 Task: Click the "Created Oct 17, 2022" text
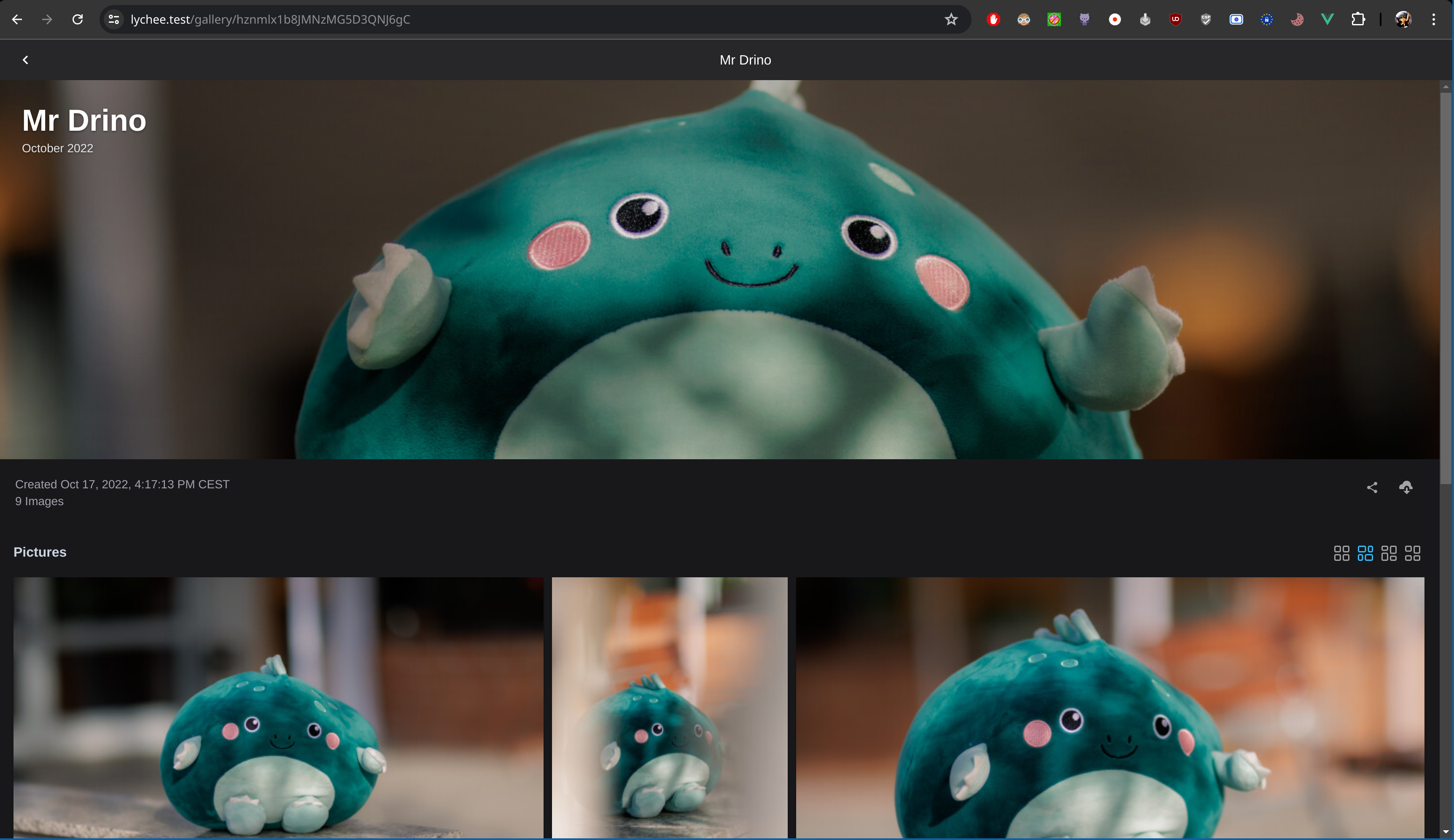[122, 485]
